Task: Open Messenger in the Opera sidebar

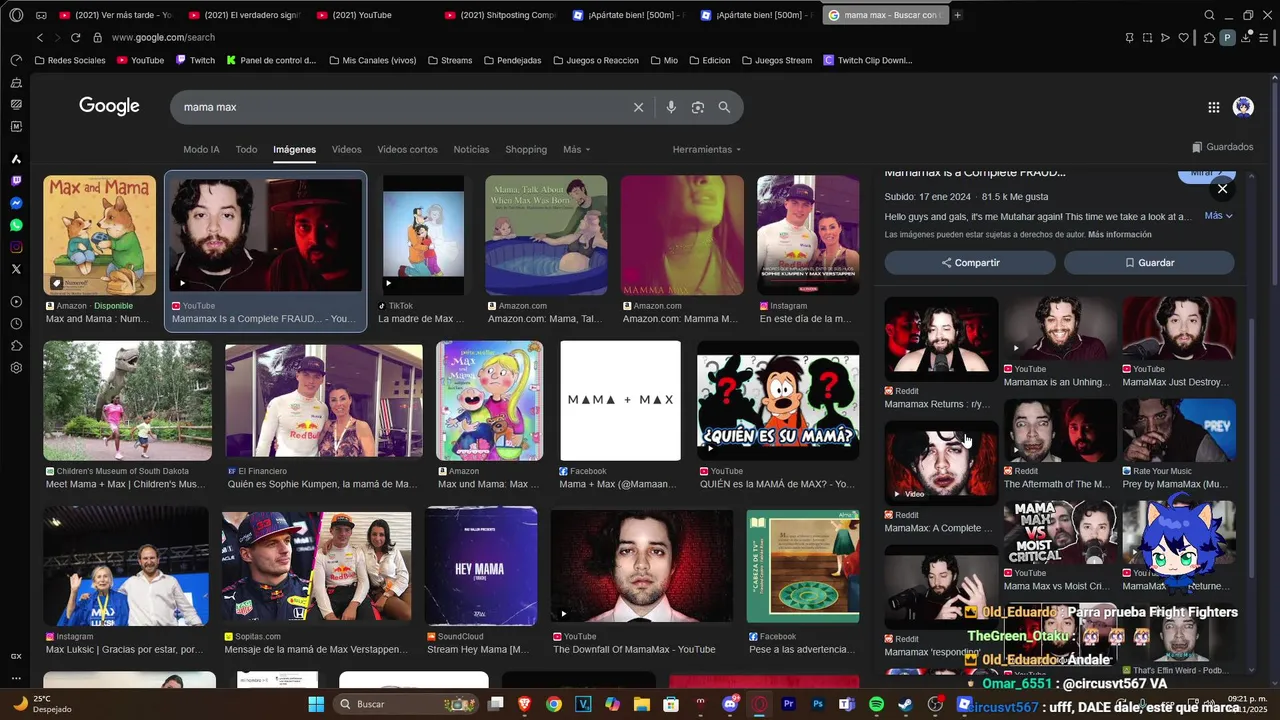Action: tap(16, 203)
